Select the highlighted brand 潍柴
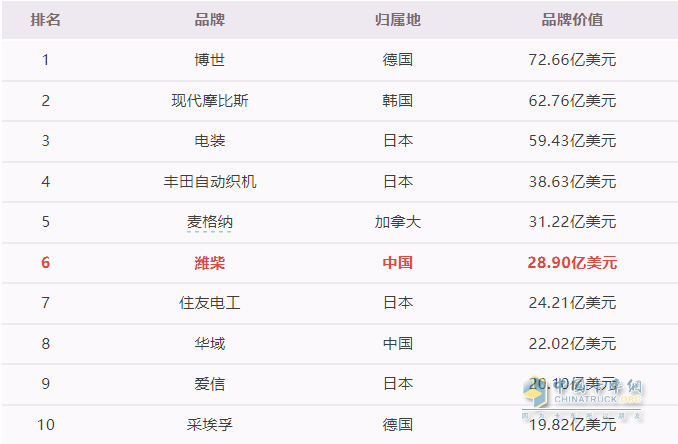The height and width of the screenshot is (444, 678). (x=210, y=262)
